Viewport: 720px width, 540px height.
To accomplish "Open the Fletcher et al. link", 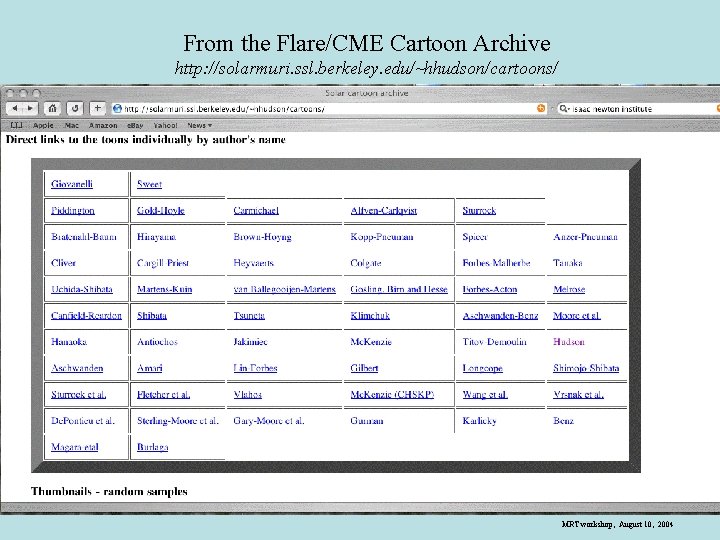I will click(163, 394).
